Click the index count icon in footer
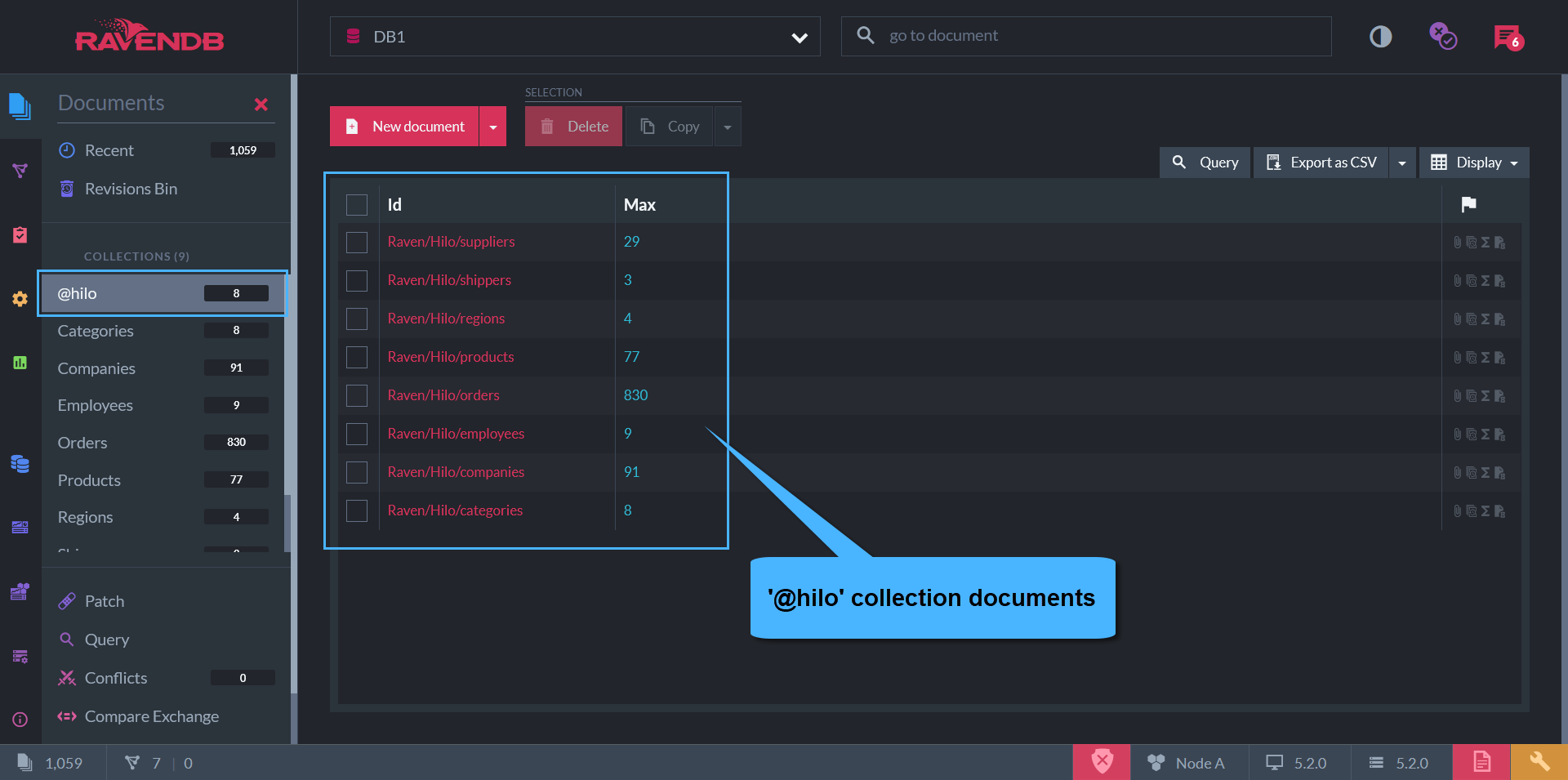The width and height of the screenshot is (1568, 780). coord(131,762)
